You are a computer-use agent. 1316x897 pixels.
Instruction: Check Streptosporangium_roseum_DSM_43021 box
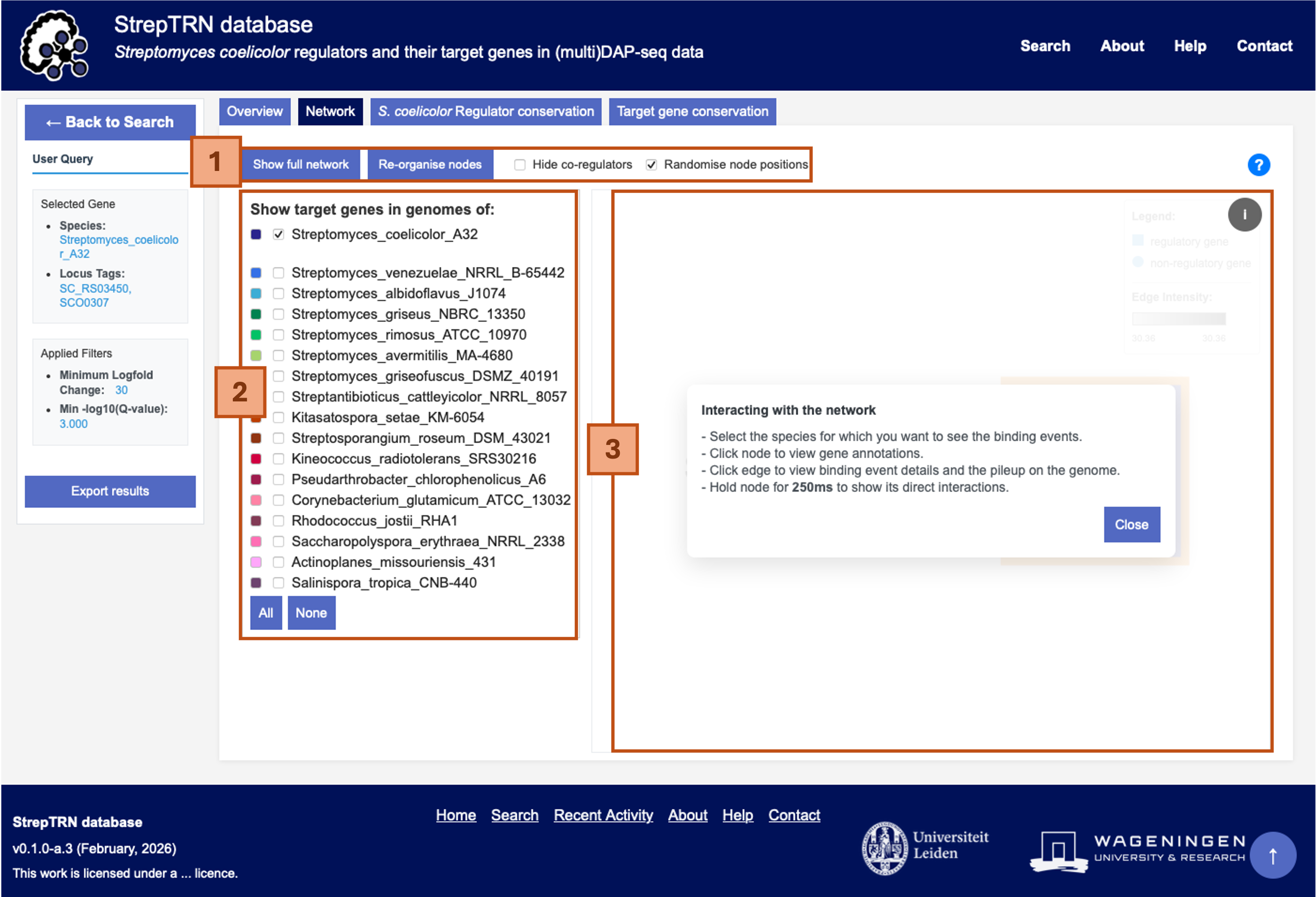point(278,438)
